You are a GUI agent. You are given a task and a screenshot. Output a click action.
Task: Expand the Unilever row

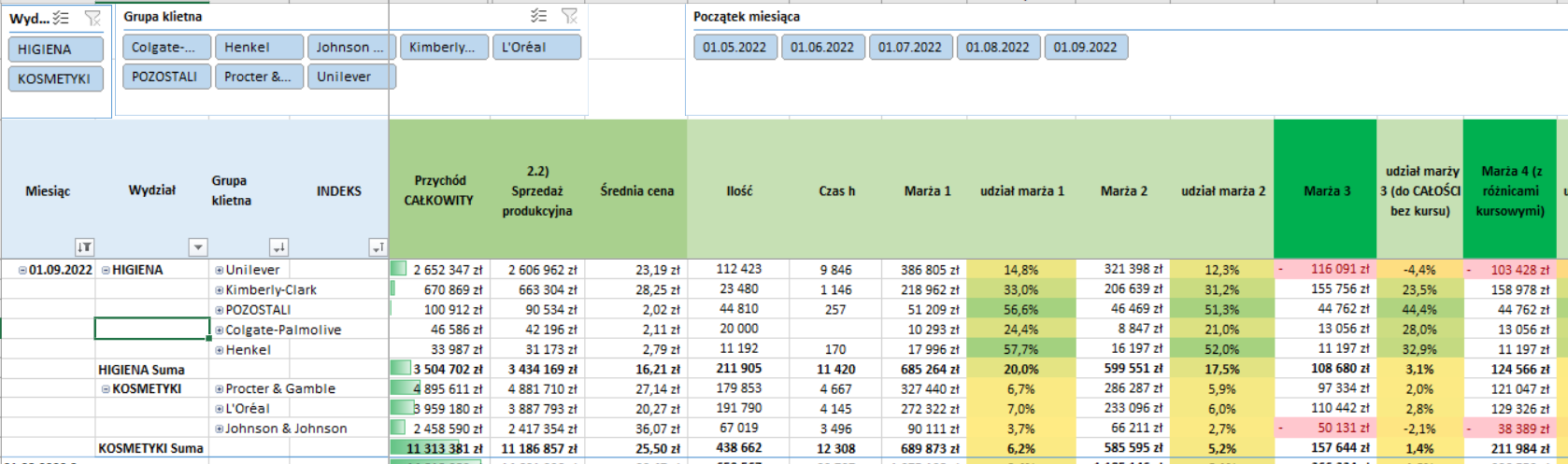point(220,270)
